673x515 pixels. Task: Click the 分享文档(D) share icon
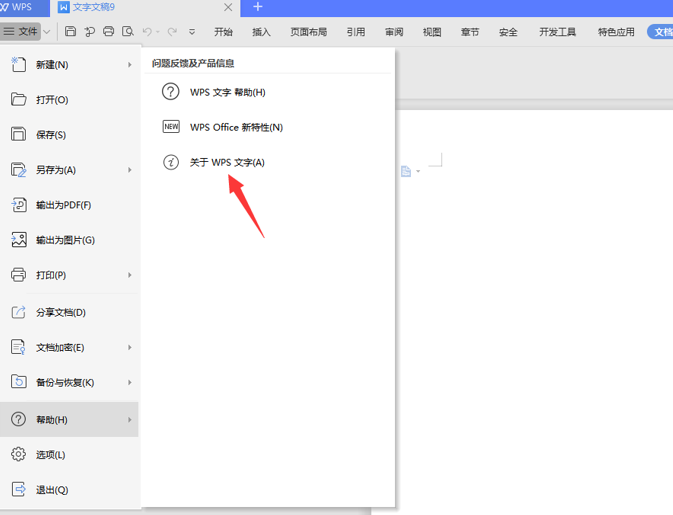pos(18,312)
